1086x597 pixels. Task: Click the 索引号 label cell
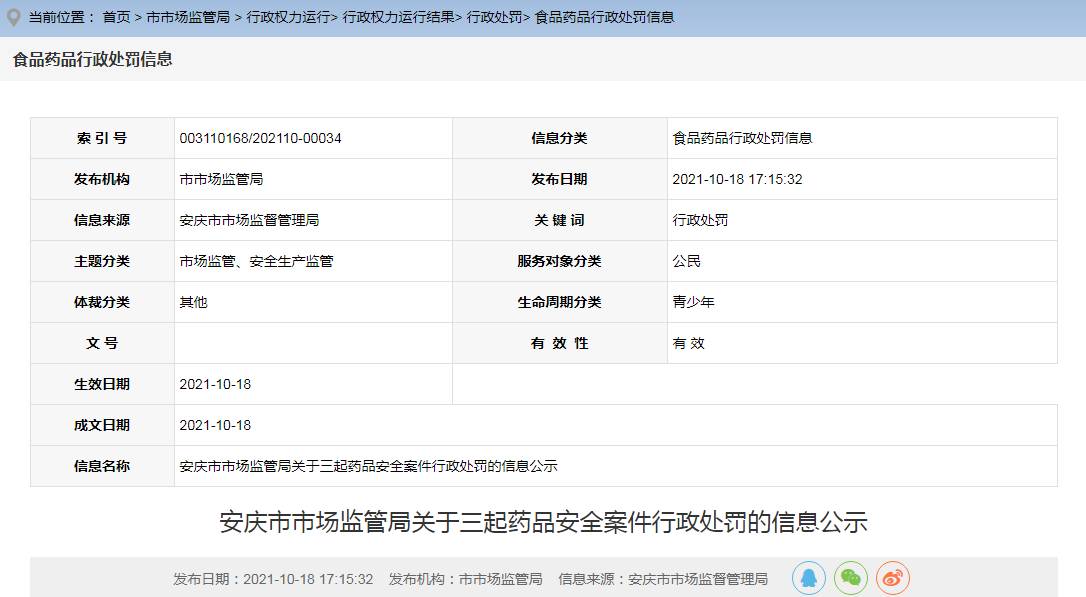[x=103, y=139]
